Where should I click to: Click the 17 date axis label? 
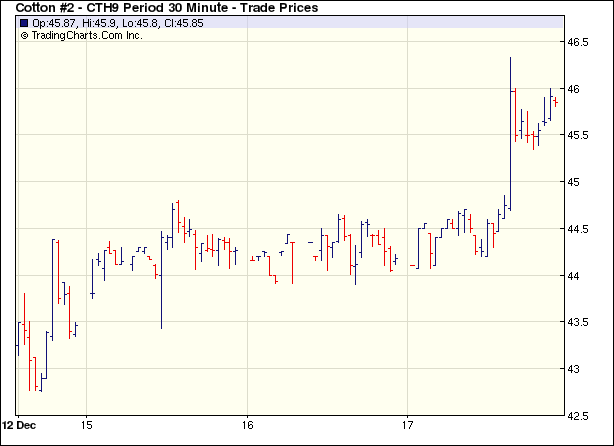click(407, 424)
